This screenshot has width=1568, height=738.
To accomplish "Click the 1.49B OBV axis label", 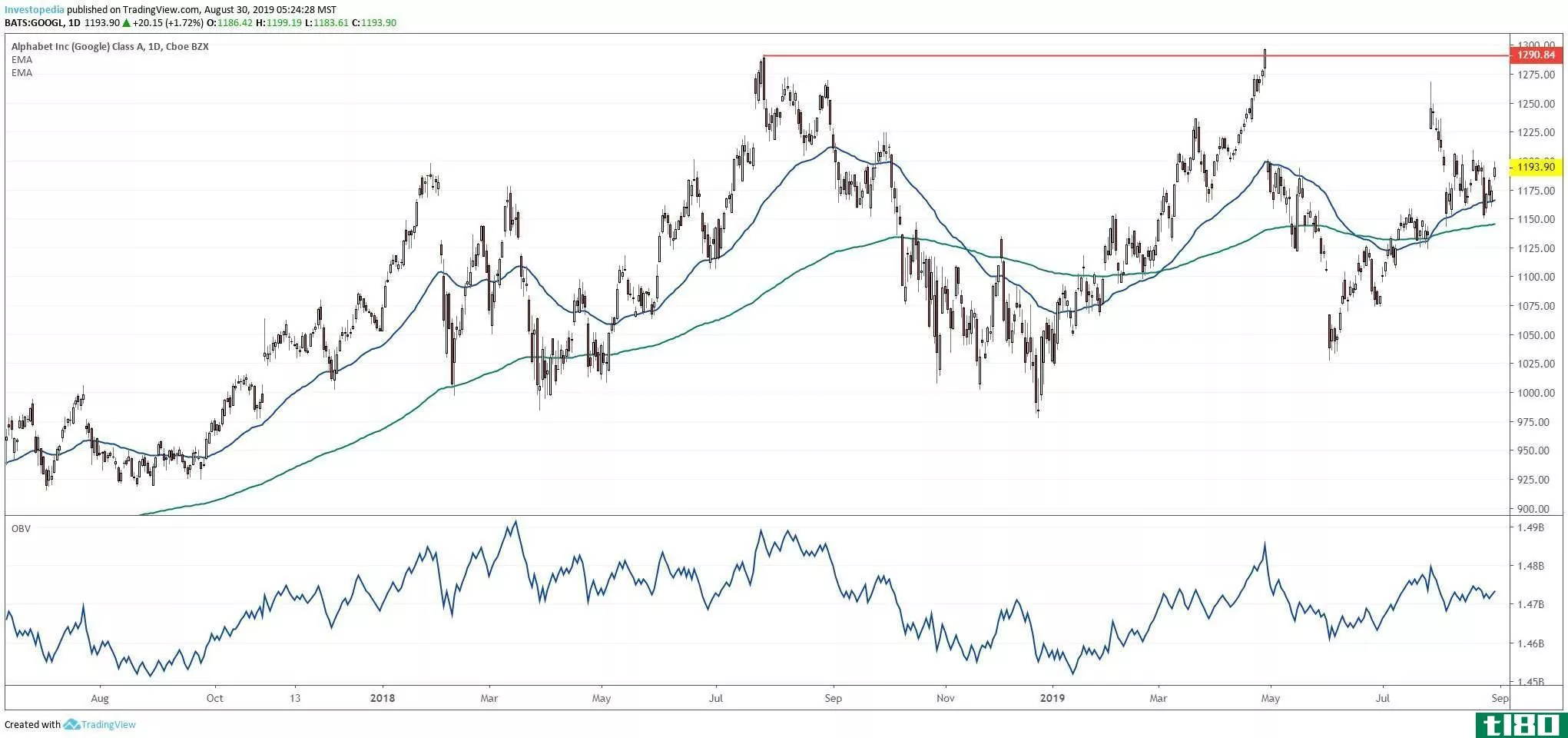I will tap(1531, 527).
